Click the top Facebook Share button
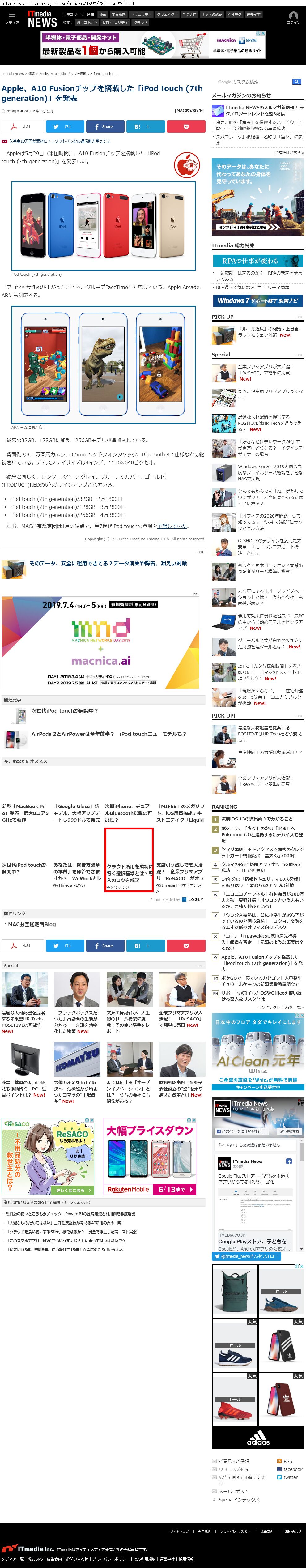Image resolution: width=306 pixels, height=1568 pixels. 105,127
